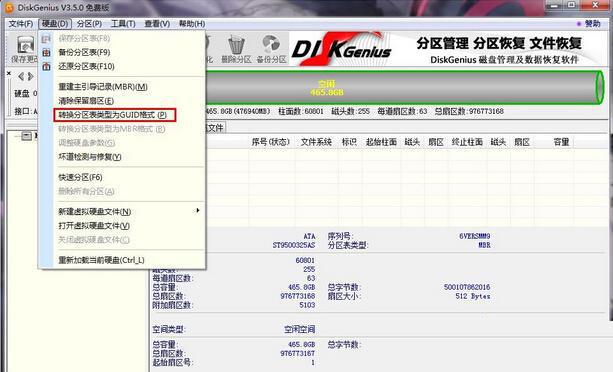
Task: Click the ST9500325AS model text
Action: pyautogui.click(x=294, y=245)
